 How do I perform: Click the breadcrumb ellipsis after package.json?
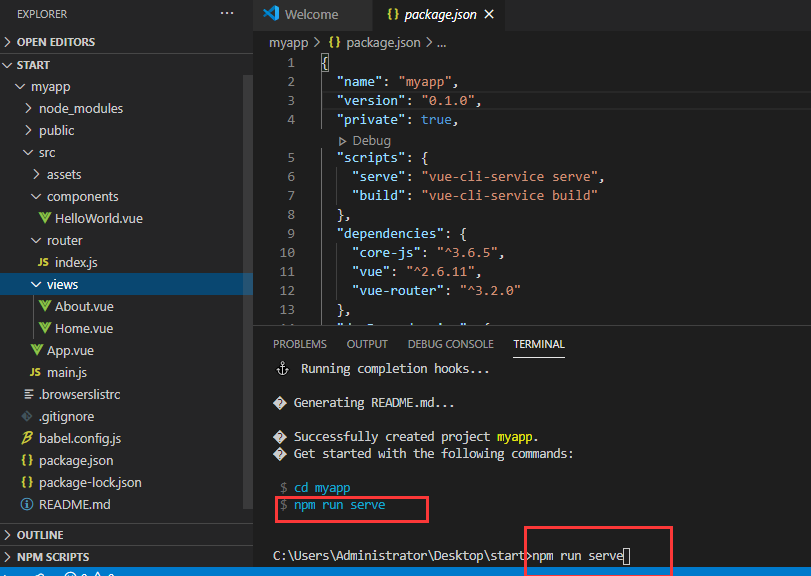click(441, 43)
